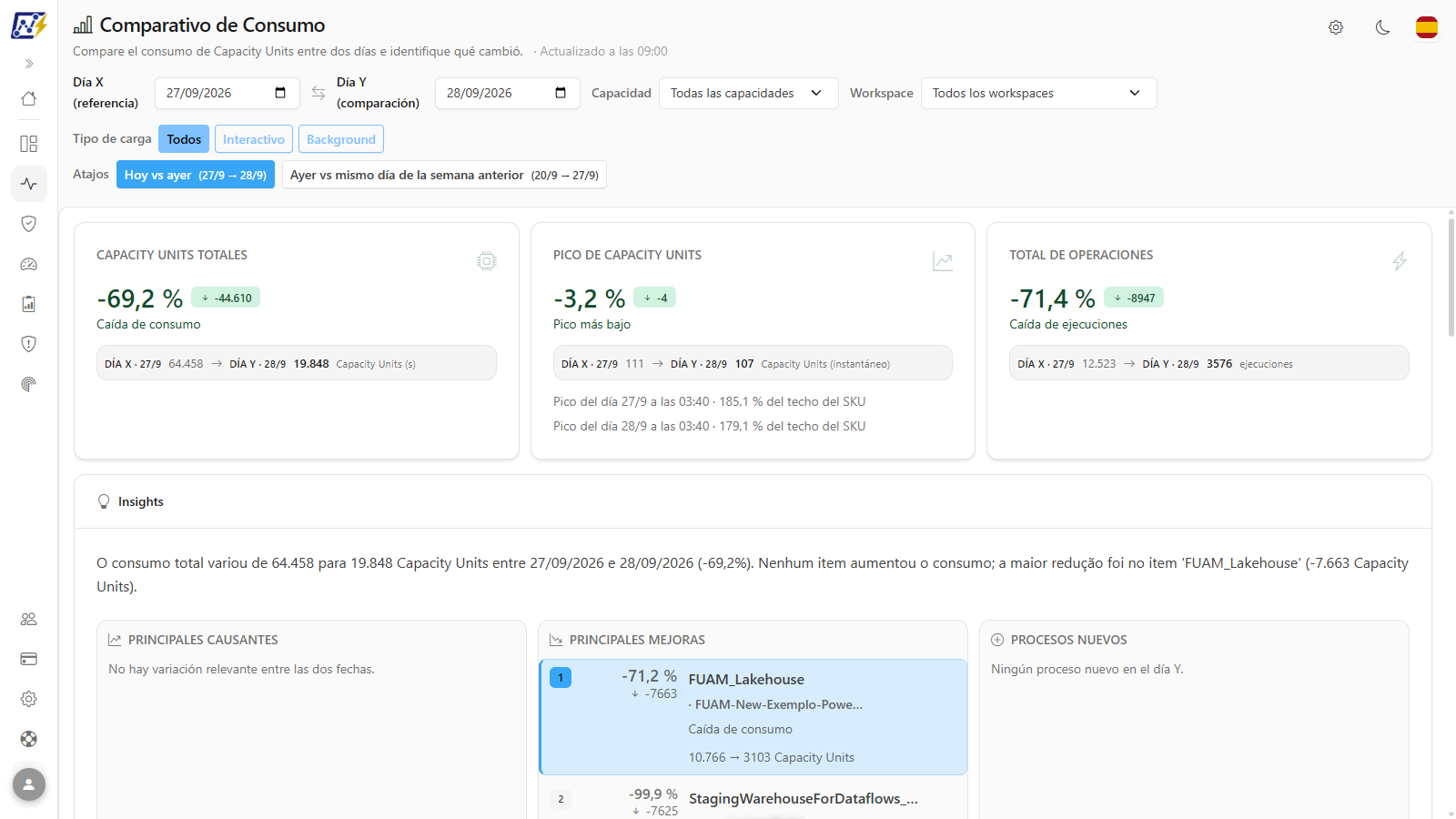Viewport: 1456px width, 819px height.
Task: Expand the Workspace dropdown
Action: tap(1038, 93)
